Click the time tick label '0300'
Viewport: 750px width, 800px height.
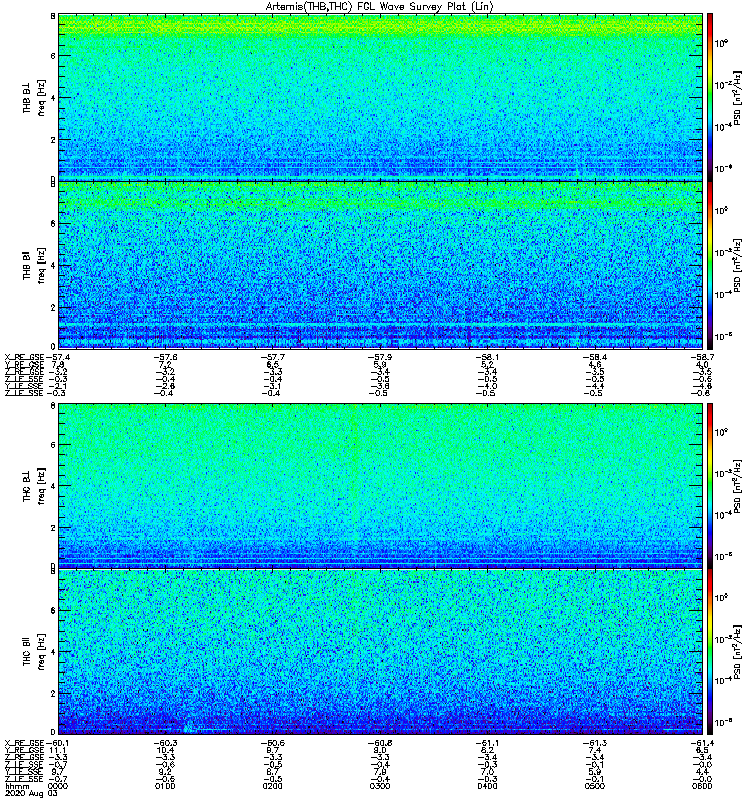(x=380, y=786)
